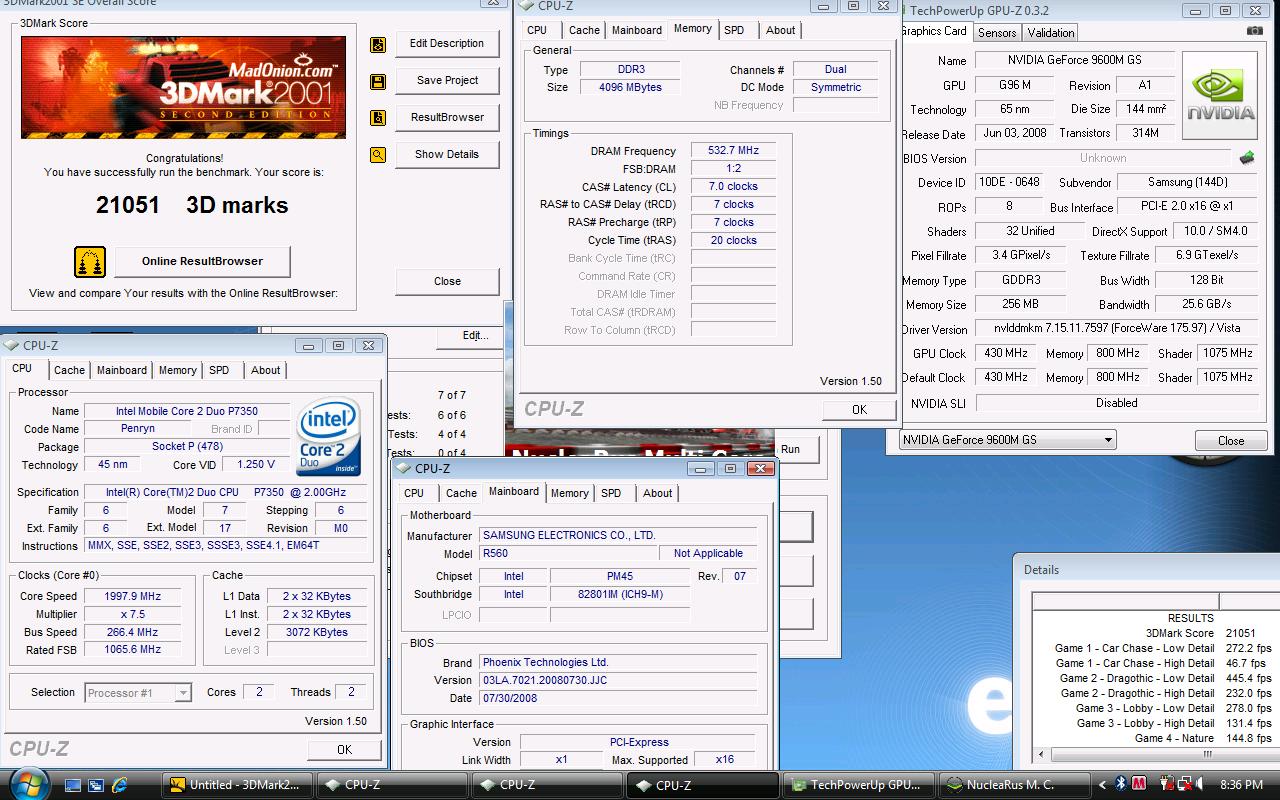Open Sensors tab in GPU-Z
This screenshot has width=1280, height=800.
997,33
